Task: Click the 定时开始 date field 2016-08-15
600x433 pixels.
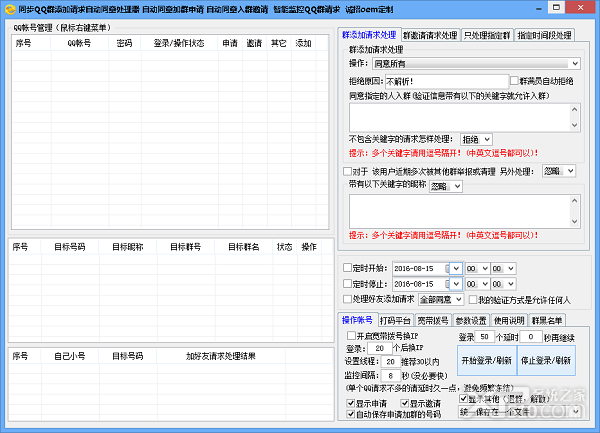Action: [x=420, y=269]
